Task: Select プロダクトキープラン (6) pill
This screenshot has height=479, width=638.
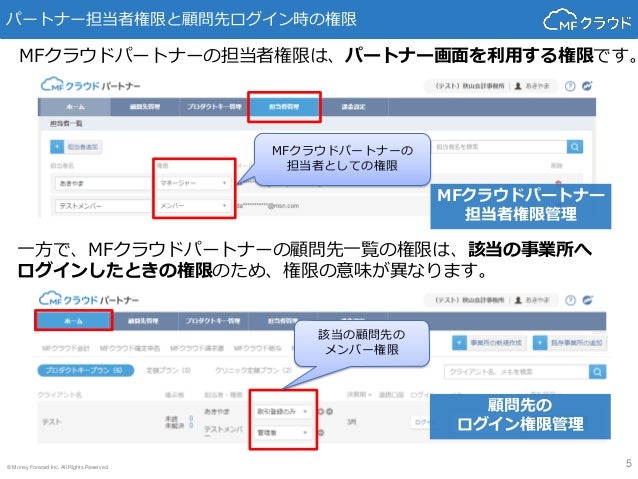Action: click(85, 370)
